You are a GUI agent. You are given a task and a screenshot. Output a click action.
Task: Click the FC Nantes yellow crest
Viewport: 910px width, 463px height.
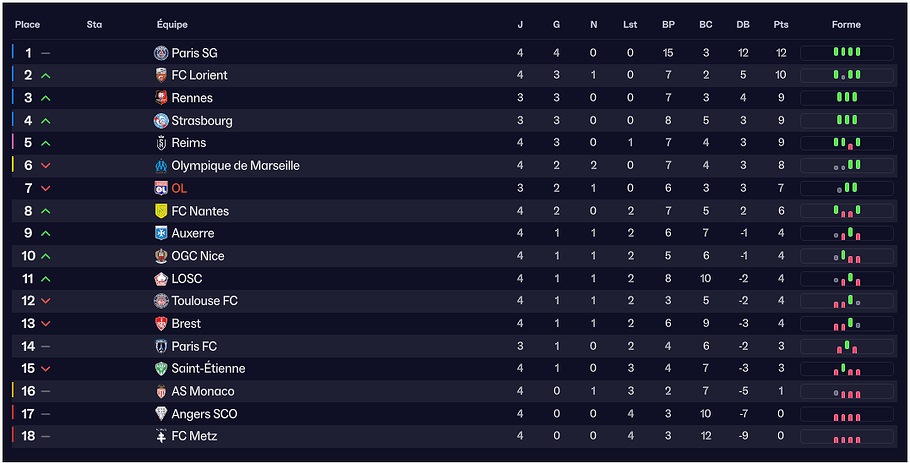pyautogui.click(x=161, y=211)
